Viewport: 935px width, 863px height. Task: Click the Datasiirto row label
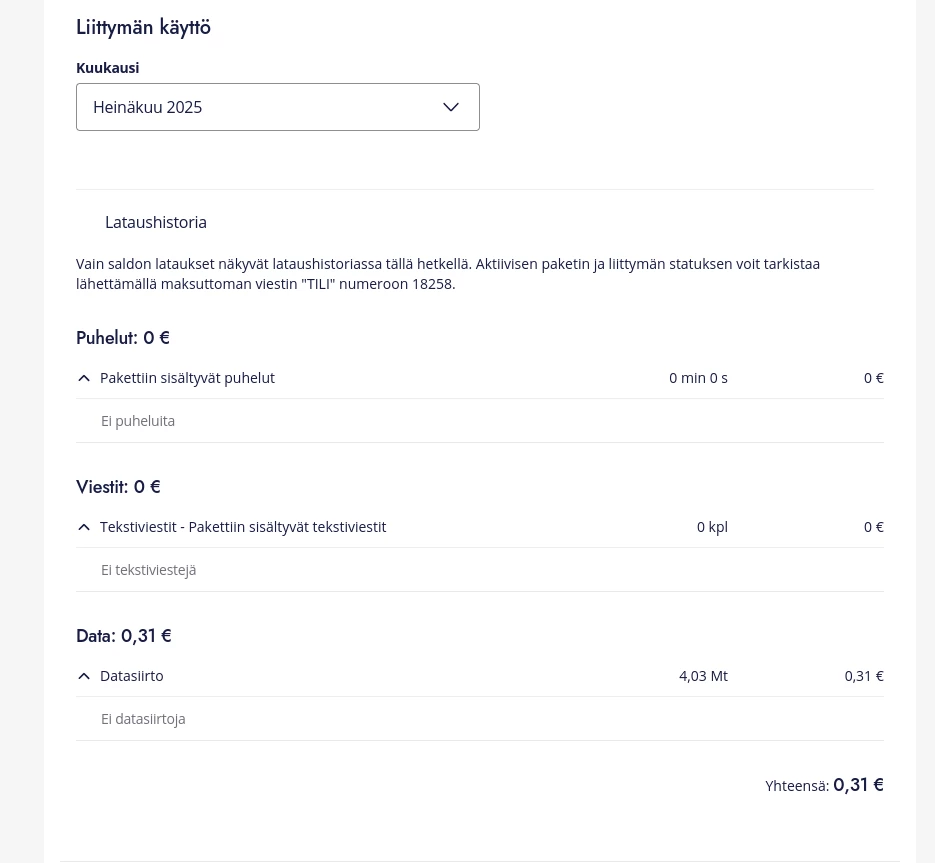[132, 676]
